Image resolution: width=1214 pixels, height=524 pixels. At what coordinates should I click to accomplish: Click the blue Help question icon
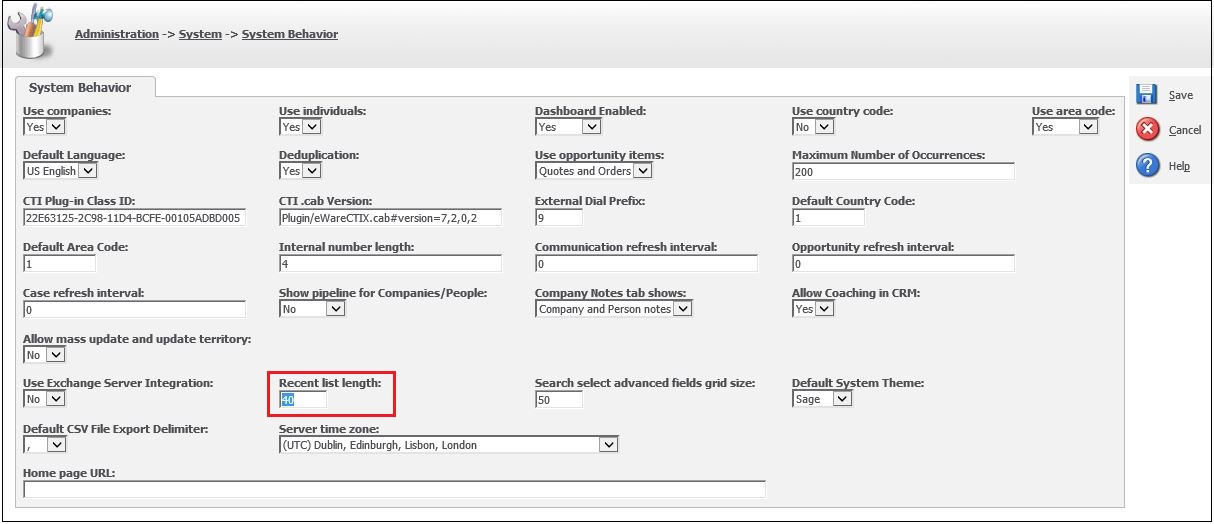[1148, 165]
